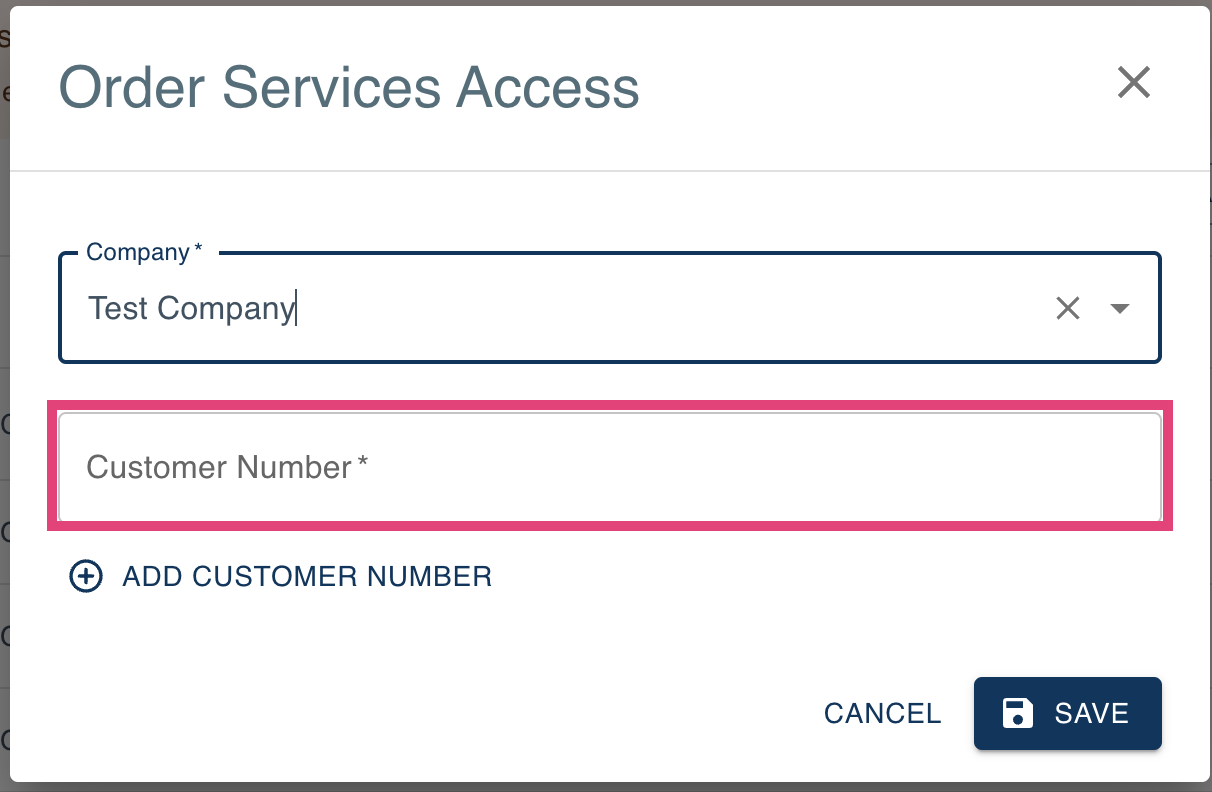Viewport: 1212px width, 792px height.
Task: Expand the Company dropdown arrow
Action: [x=1120, y=309]
